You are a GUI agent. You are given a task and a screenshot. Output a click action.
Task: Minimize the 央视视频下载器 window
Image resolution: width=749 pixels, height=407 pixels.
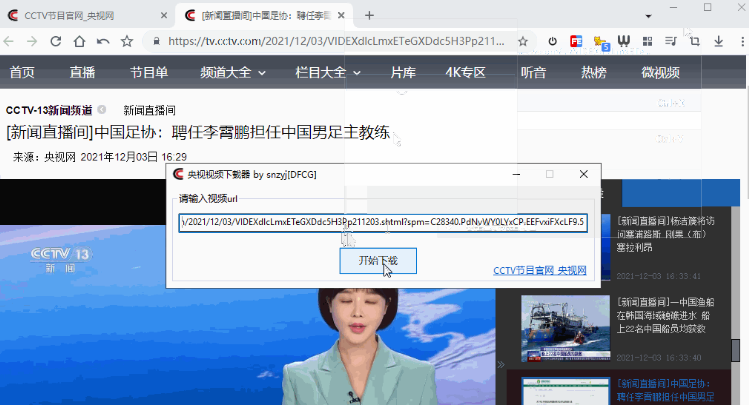point(516,174)
